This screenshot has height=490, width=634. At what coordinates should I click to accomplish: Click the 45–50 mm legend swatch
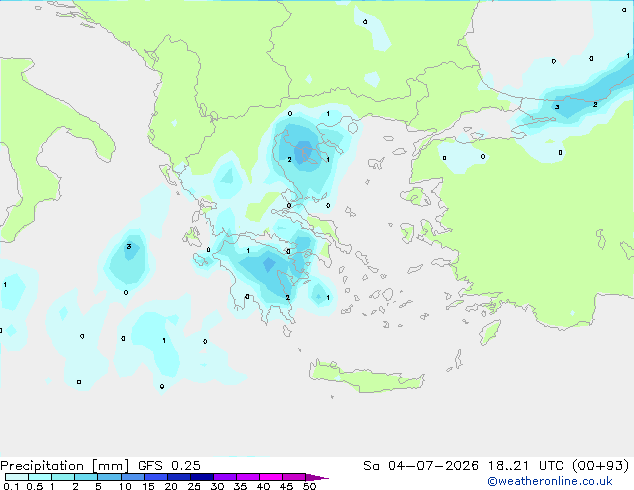(294, 477)
